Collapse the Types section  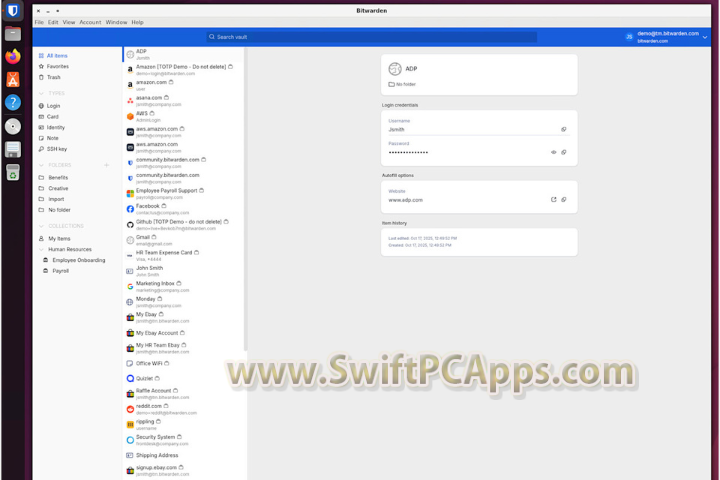point(41,93)
